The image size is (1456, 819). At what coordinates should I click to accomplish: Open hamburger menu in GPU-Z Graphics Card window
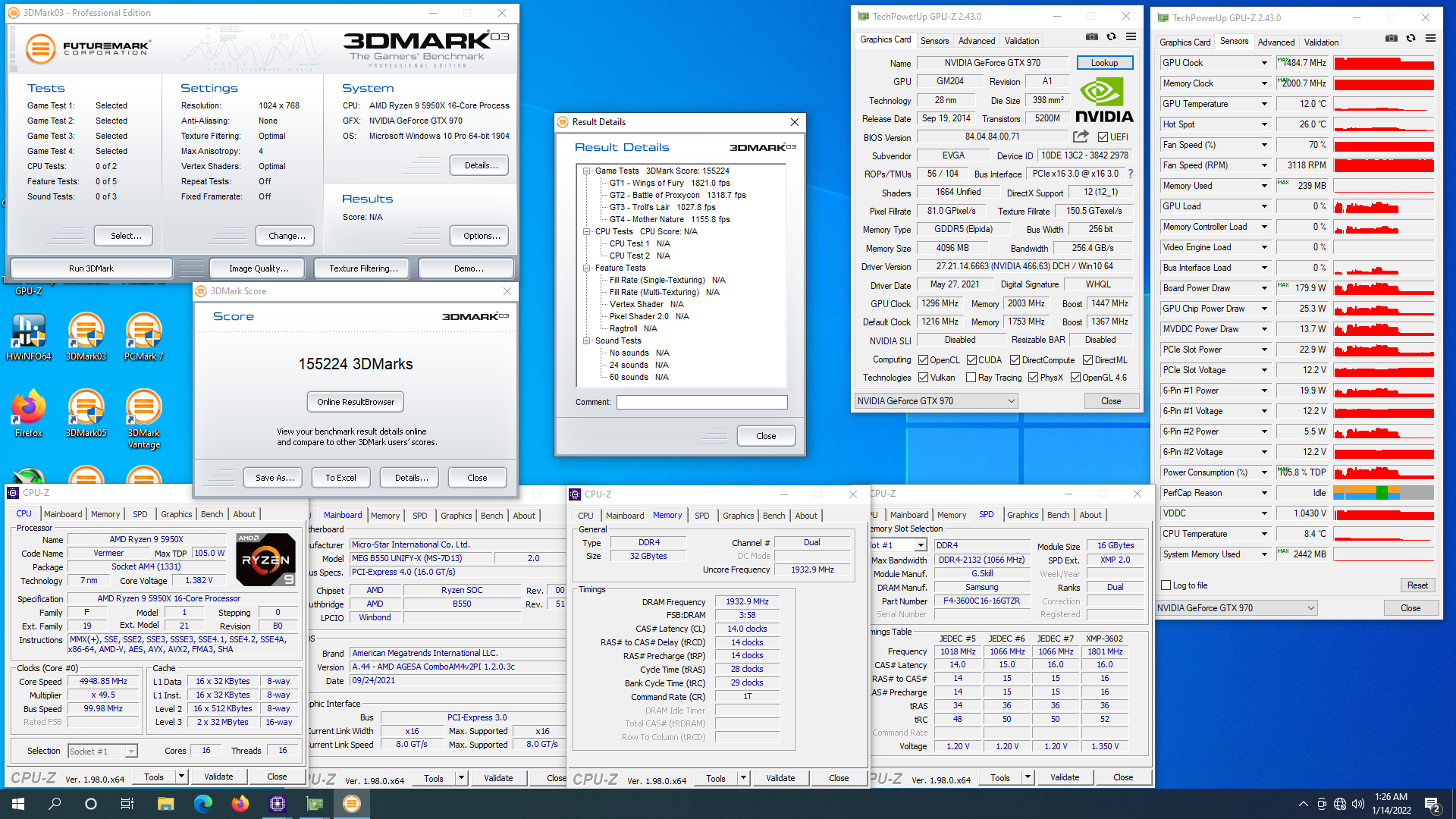[1131, 37]
